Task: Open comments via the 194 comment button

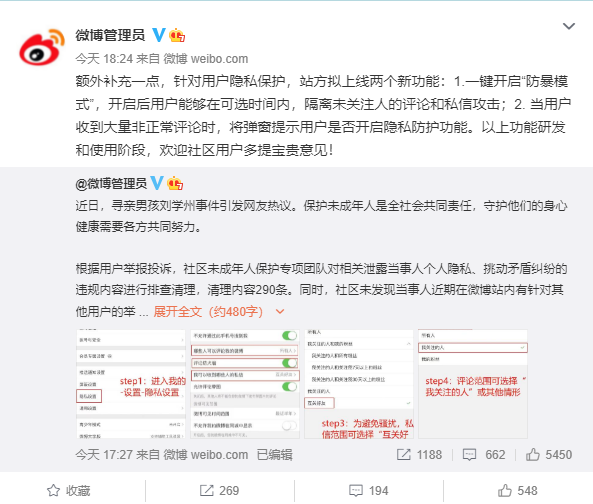Action: coord(368,491)
